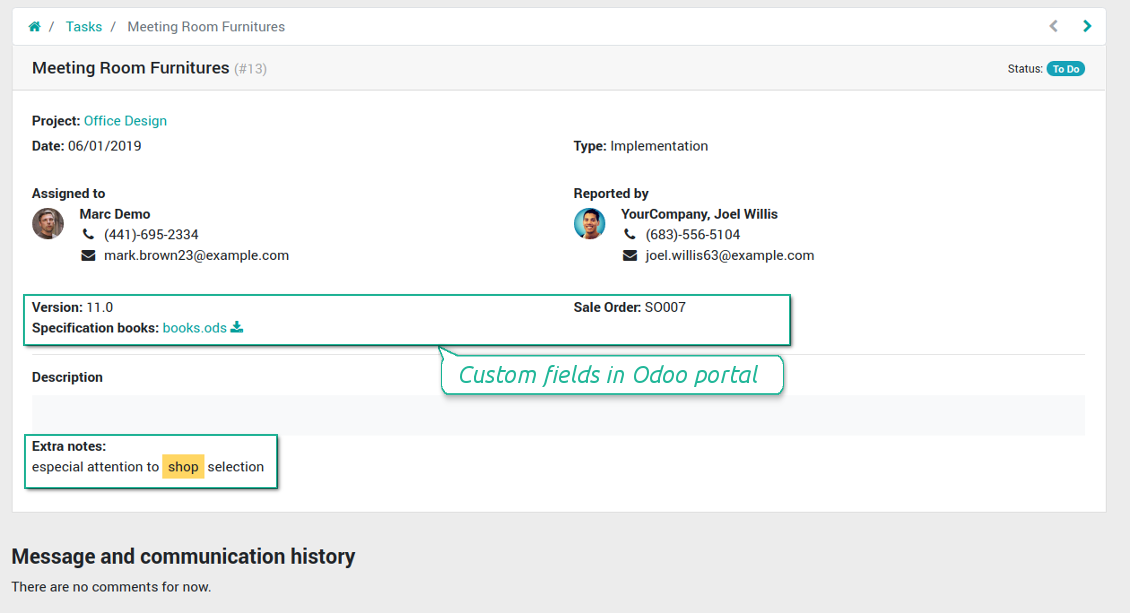Click the highlighted word "shop"

click(x=183, y=467)
